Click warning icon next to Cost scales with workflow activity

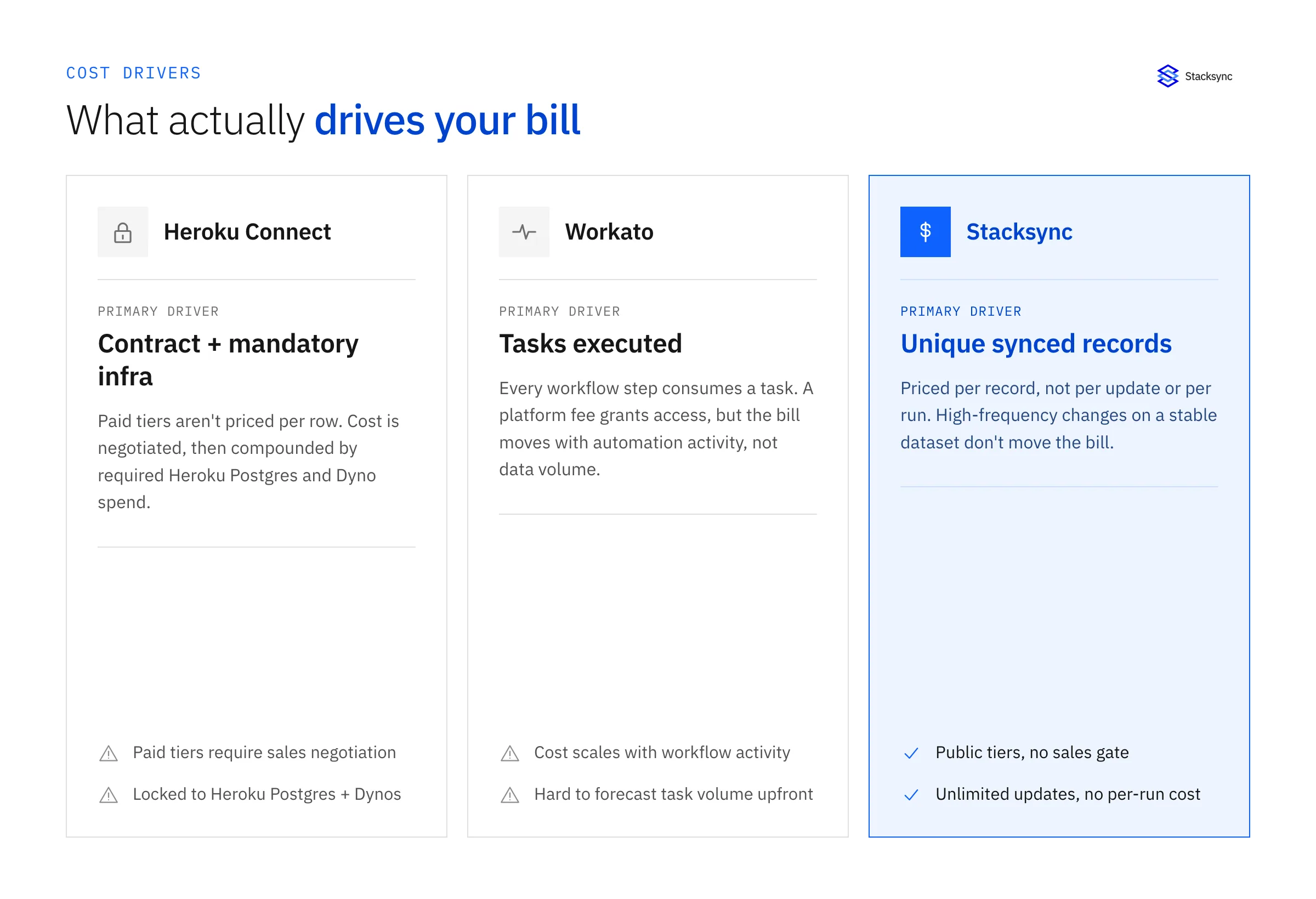510,754
